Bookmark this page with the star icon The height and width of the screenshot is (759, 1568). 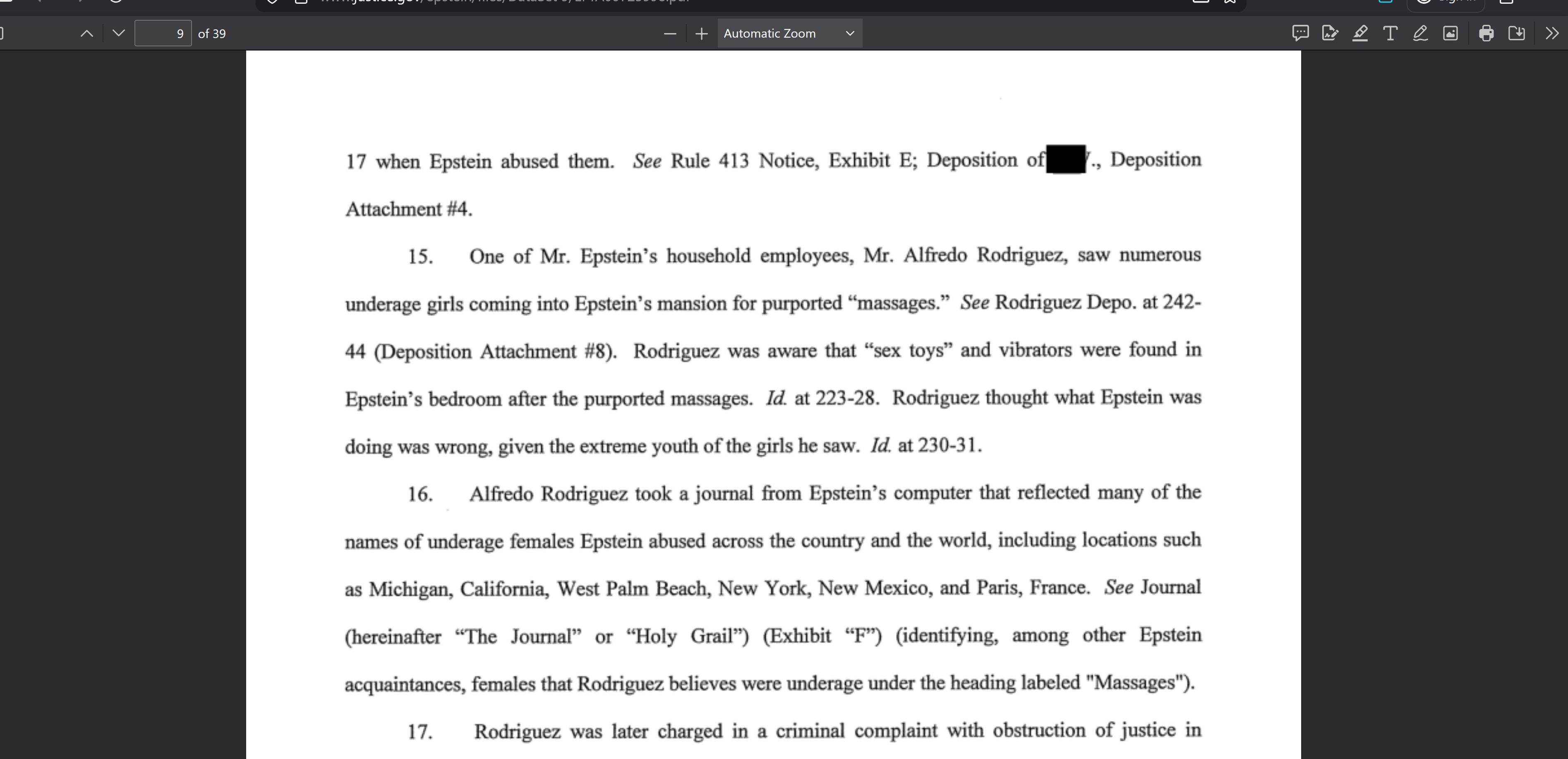point(1230,2)
